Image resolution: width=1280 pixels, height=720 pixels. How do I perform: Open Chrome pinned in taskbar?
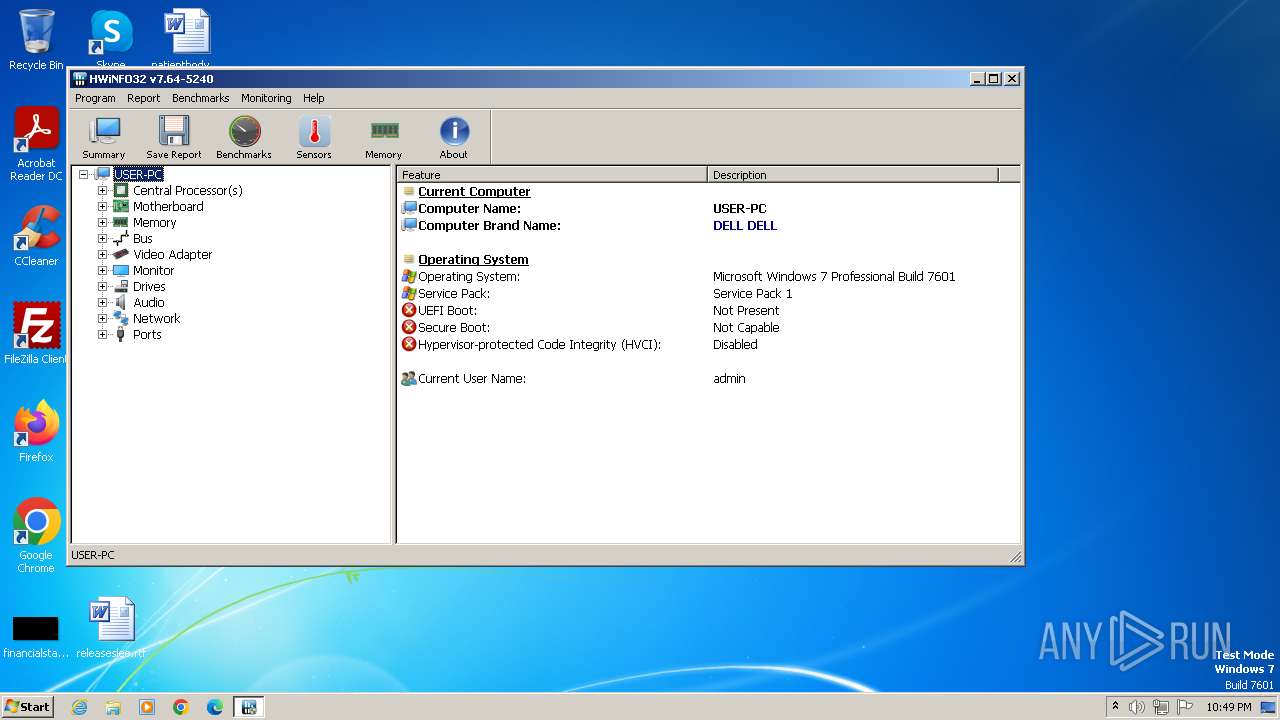(181, 707)
